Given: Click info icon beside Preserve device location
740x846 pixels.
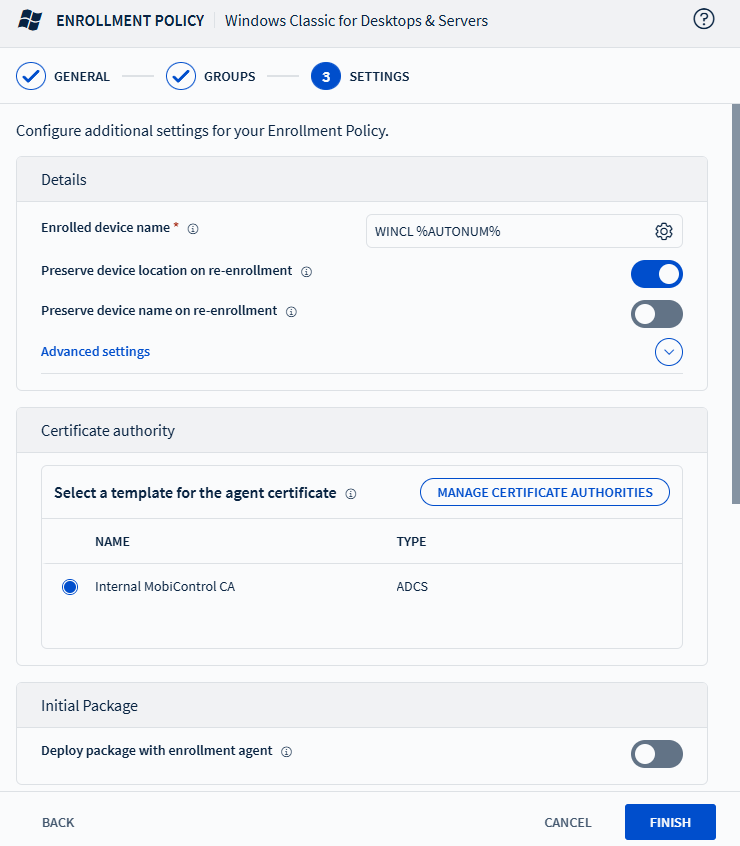Looking at the screenshot, I should pyautogui.click(x=307, y=272).
